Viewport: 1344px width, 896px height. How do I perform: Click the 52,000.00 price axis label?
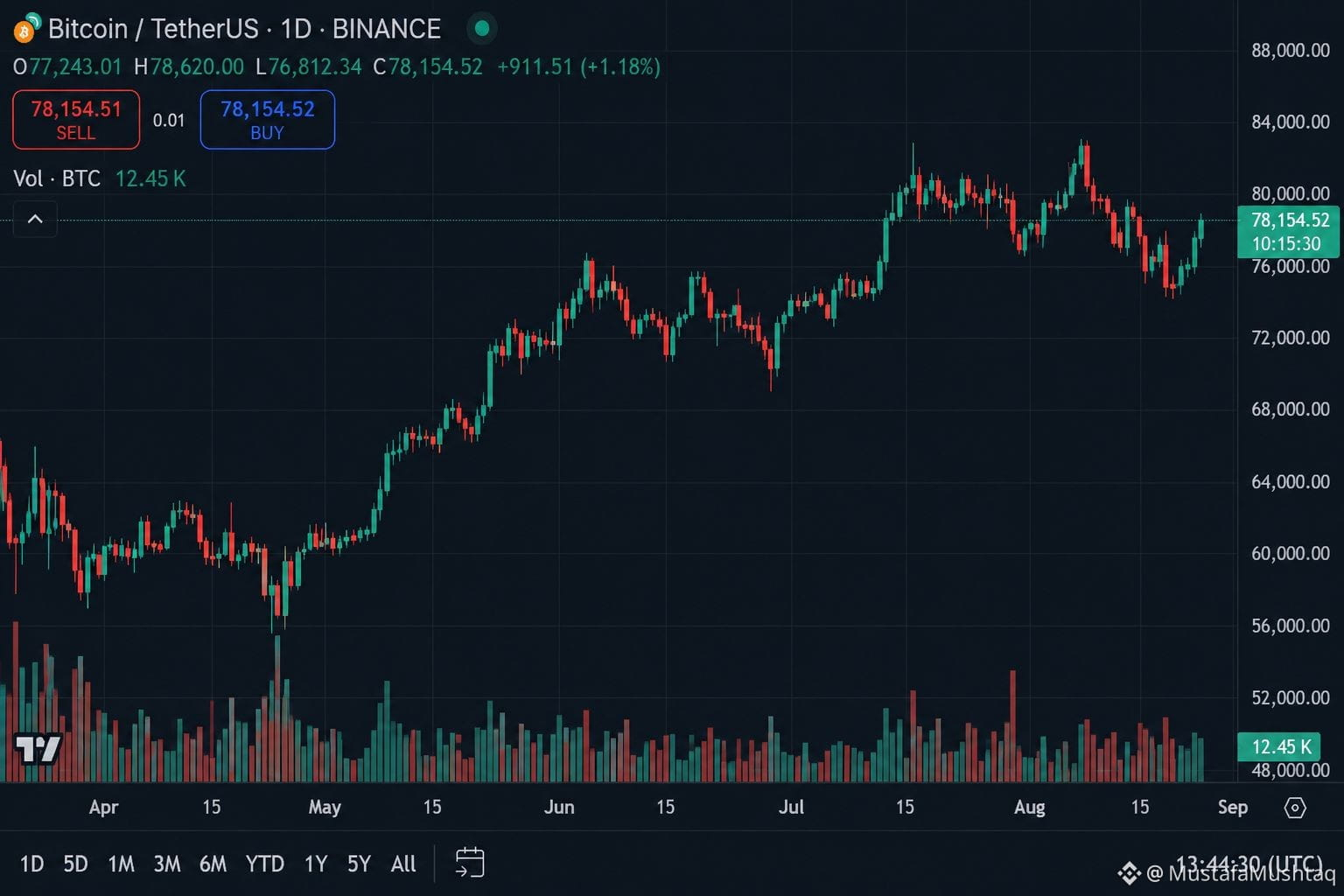pos(1291,697)
